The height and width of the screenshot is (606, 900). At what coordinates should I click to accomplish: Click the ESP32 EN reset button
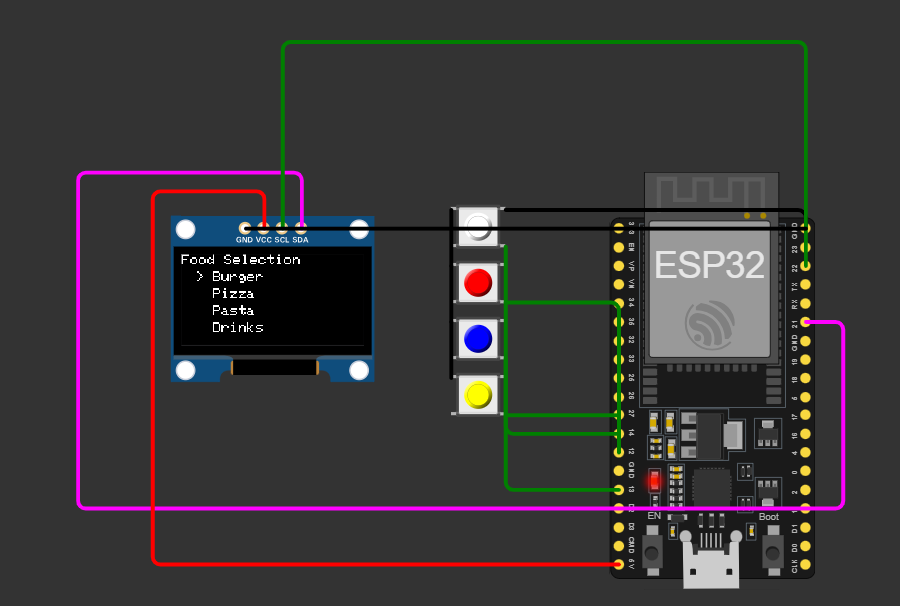click(x=652, y=550)
